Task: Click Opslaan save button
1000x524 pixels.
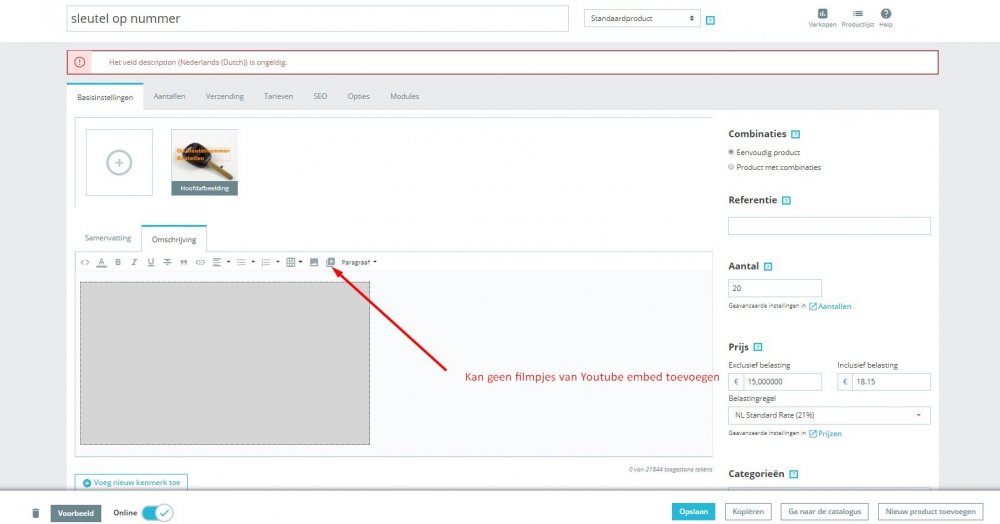Action: coord(693,512)
